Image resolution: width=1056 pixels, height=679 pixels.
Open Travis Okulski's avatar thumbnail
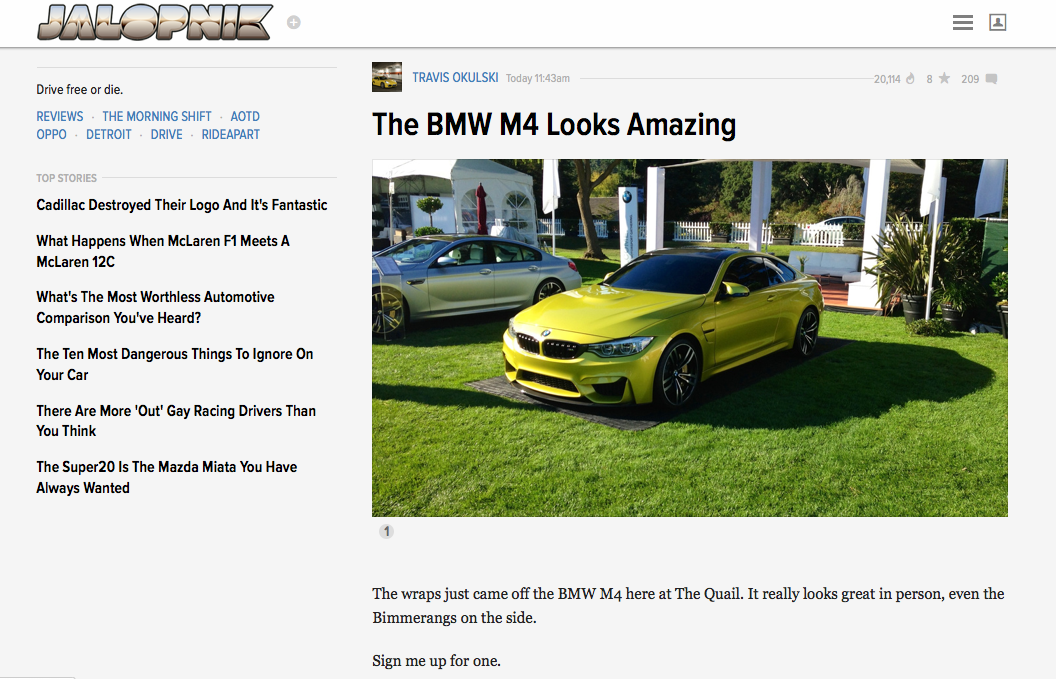pos(387,77)
